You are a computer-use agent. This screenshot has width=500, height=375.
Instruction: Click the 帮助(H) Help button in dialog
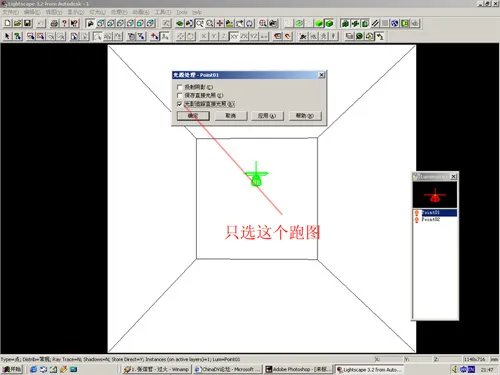coord(305,116)
